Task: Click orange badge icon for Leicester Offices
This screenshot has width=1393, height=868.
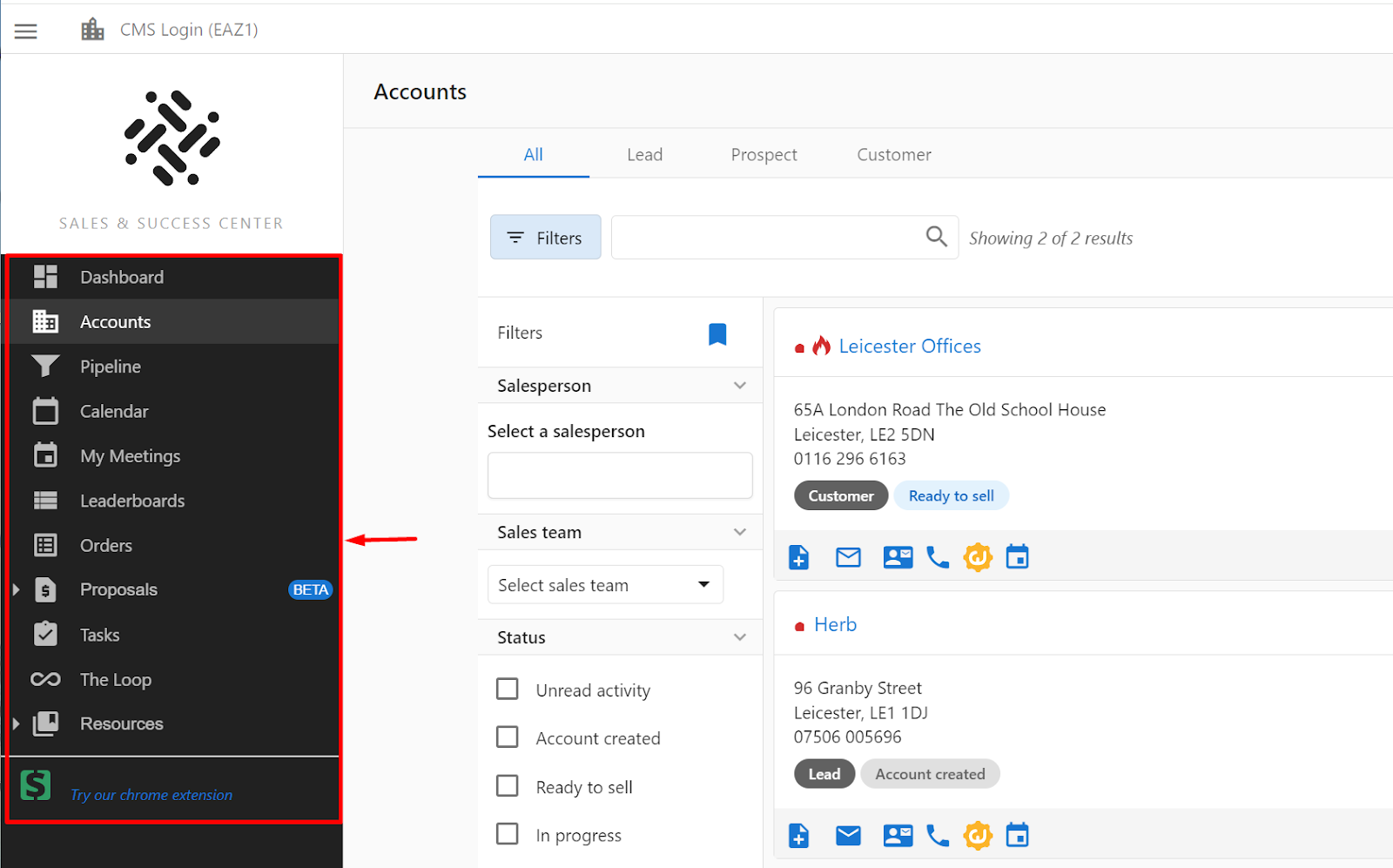Action: [x=978, y=557]
